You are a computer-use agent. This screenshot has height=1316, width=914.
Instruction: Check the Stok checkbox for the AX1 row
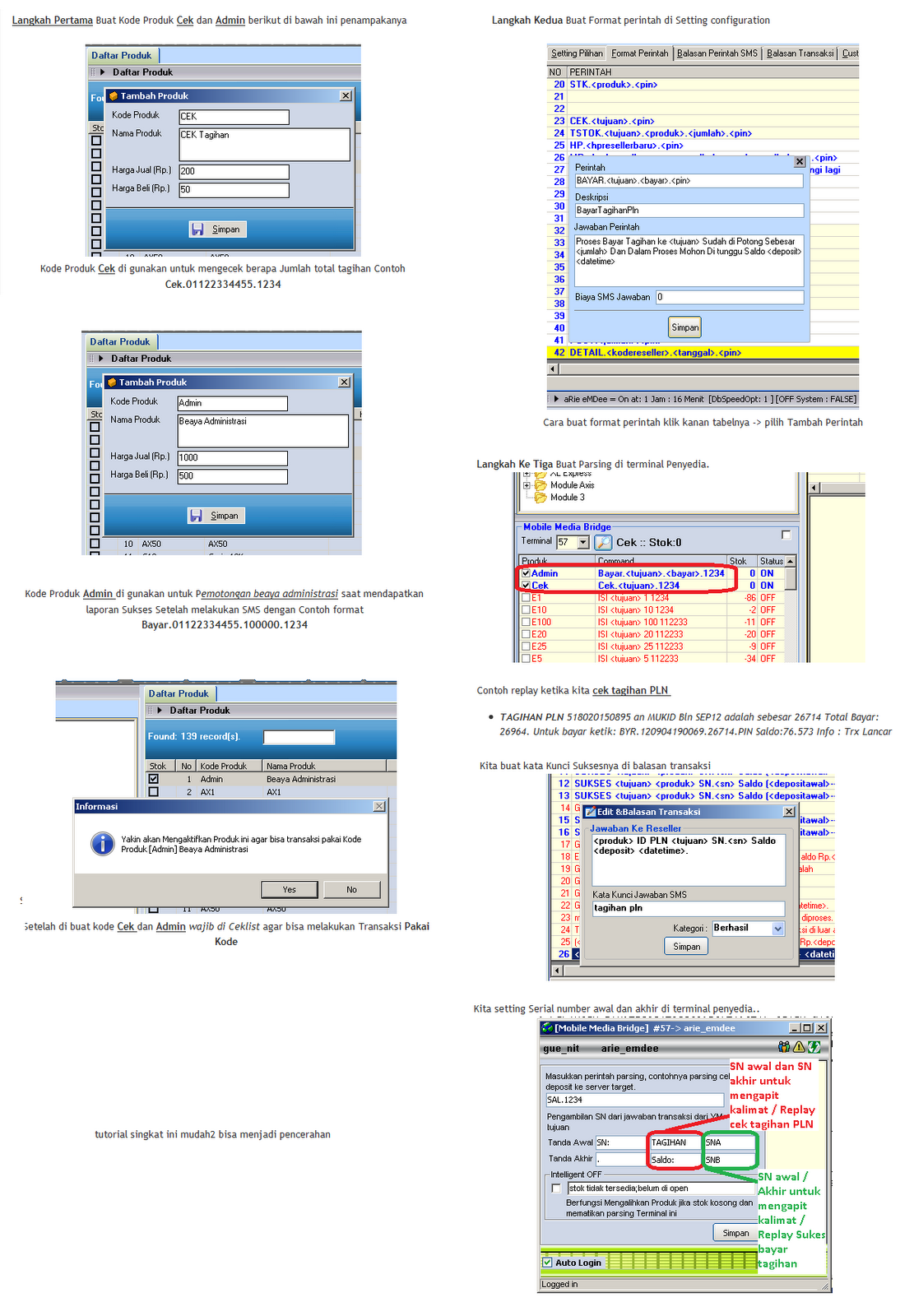pyautogui.click(x=153, y=792)
